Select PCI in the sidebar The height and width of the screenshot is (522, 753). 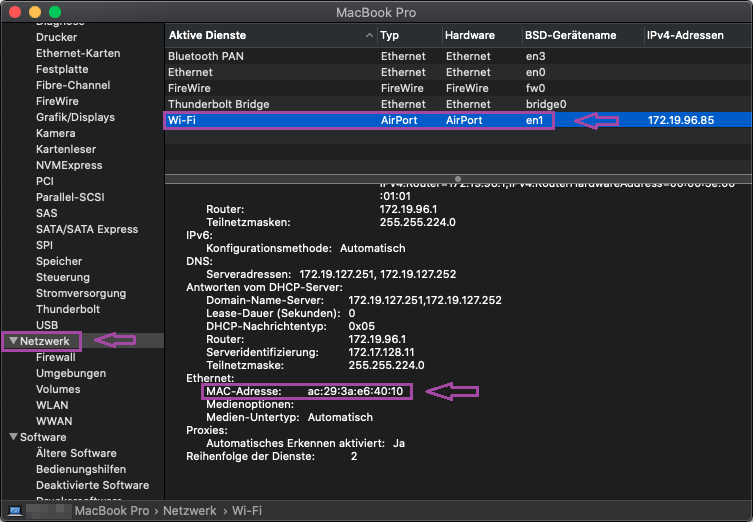[45, 181]
